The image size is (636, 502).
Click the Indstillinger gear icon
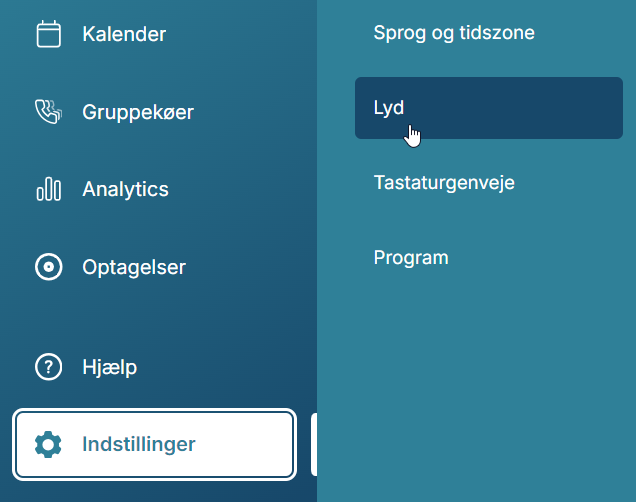pyautogui.click(x=48, y=444)
